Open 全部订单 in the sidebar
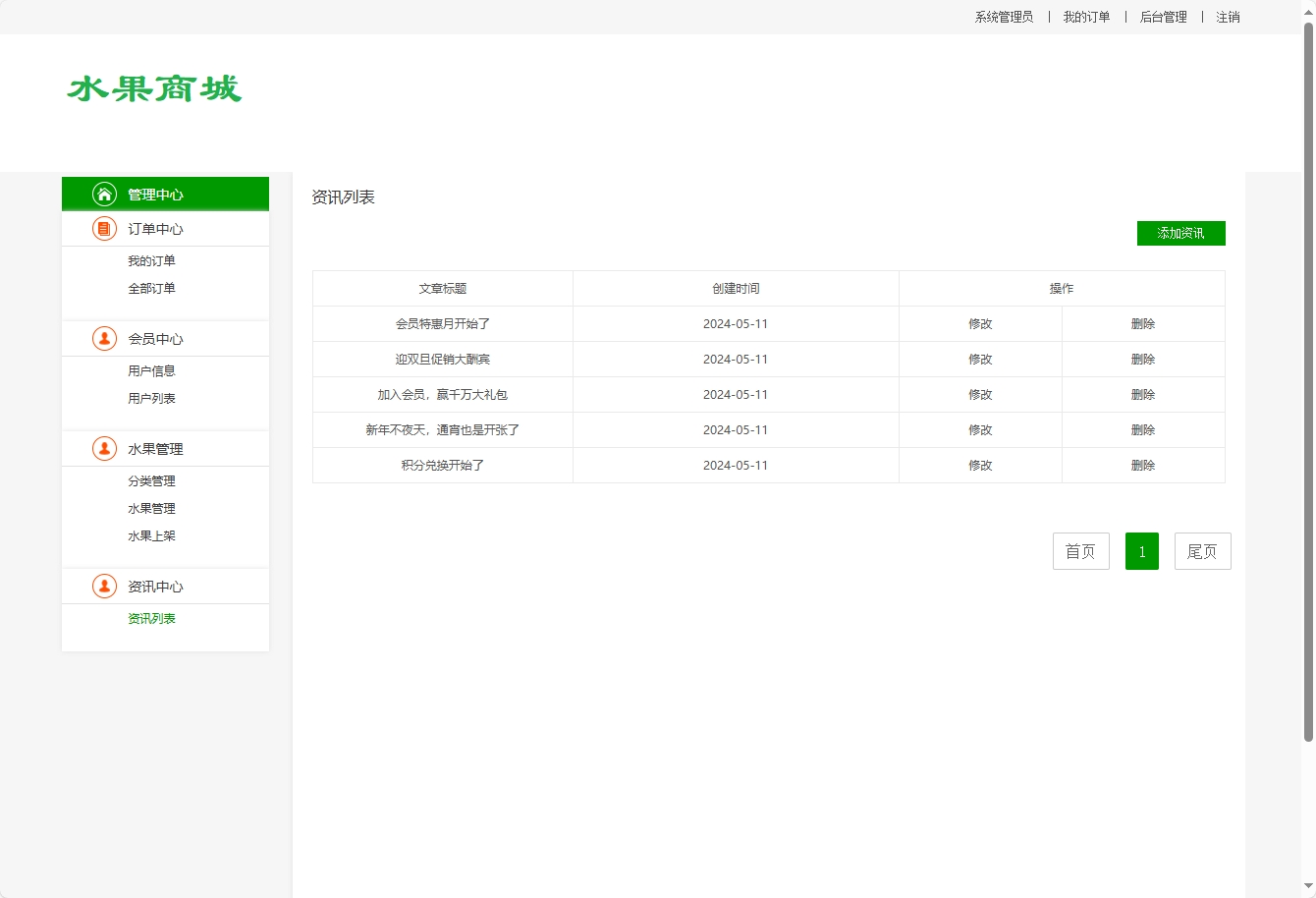The width and height of the screenshot is (1316, 898). pyautogui.click(x=151, y=289)
